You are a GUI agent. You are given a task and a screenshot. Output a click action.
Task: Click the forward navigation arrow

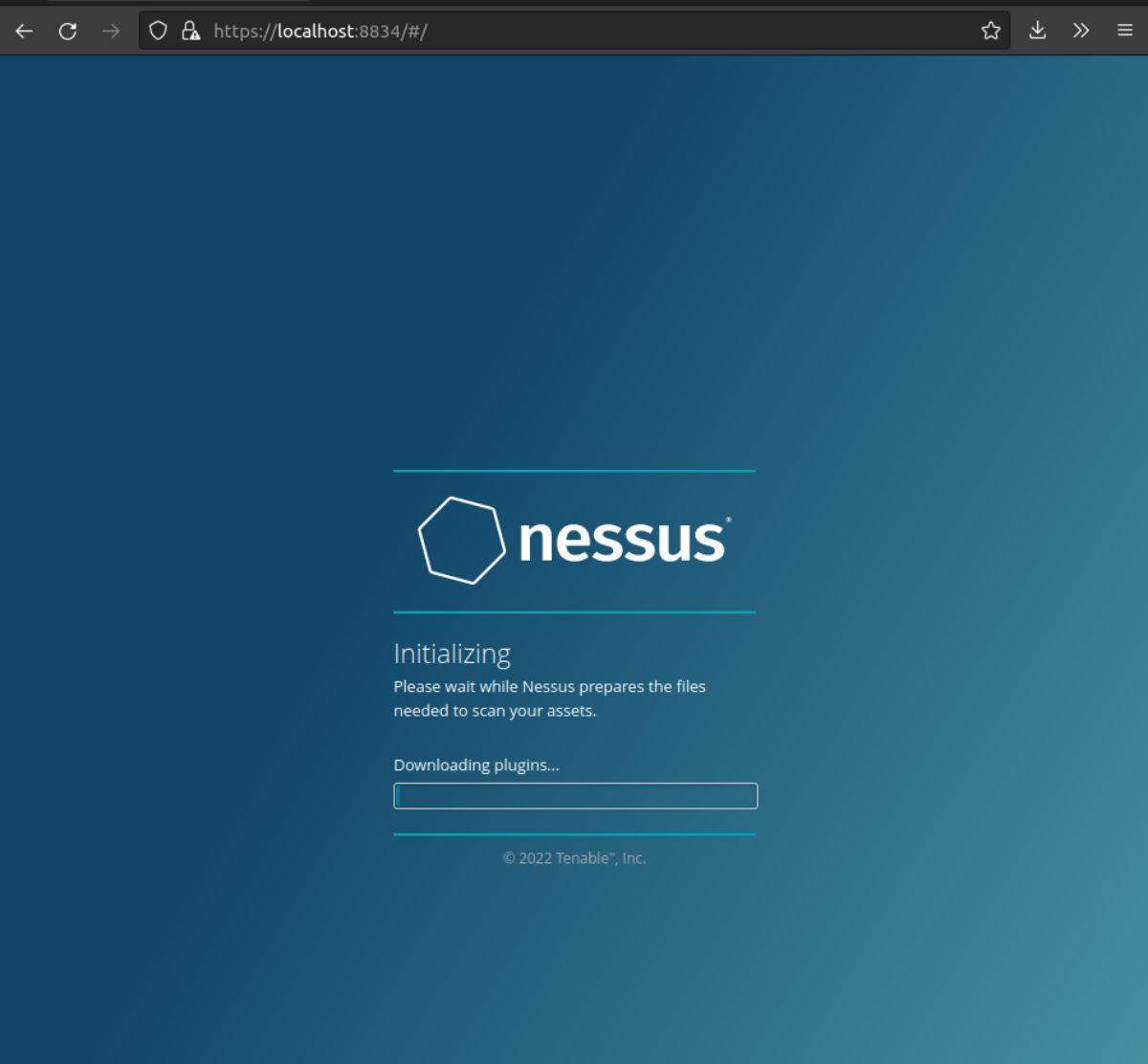click(x=109, y=30)
